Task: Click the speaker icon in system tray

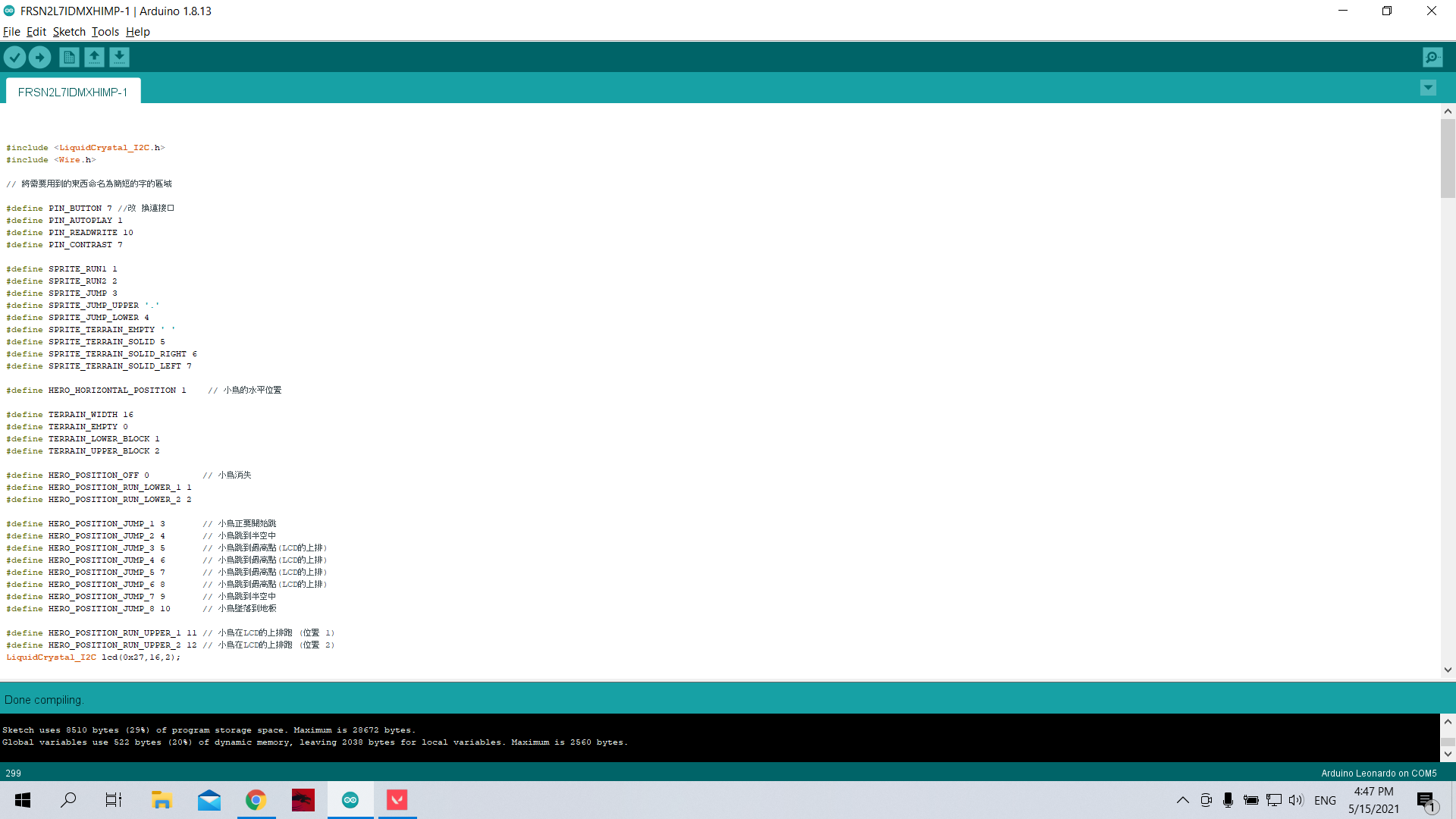Action: pos(1295,799)
